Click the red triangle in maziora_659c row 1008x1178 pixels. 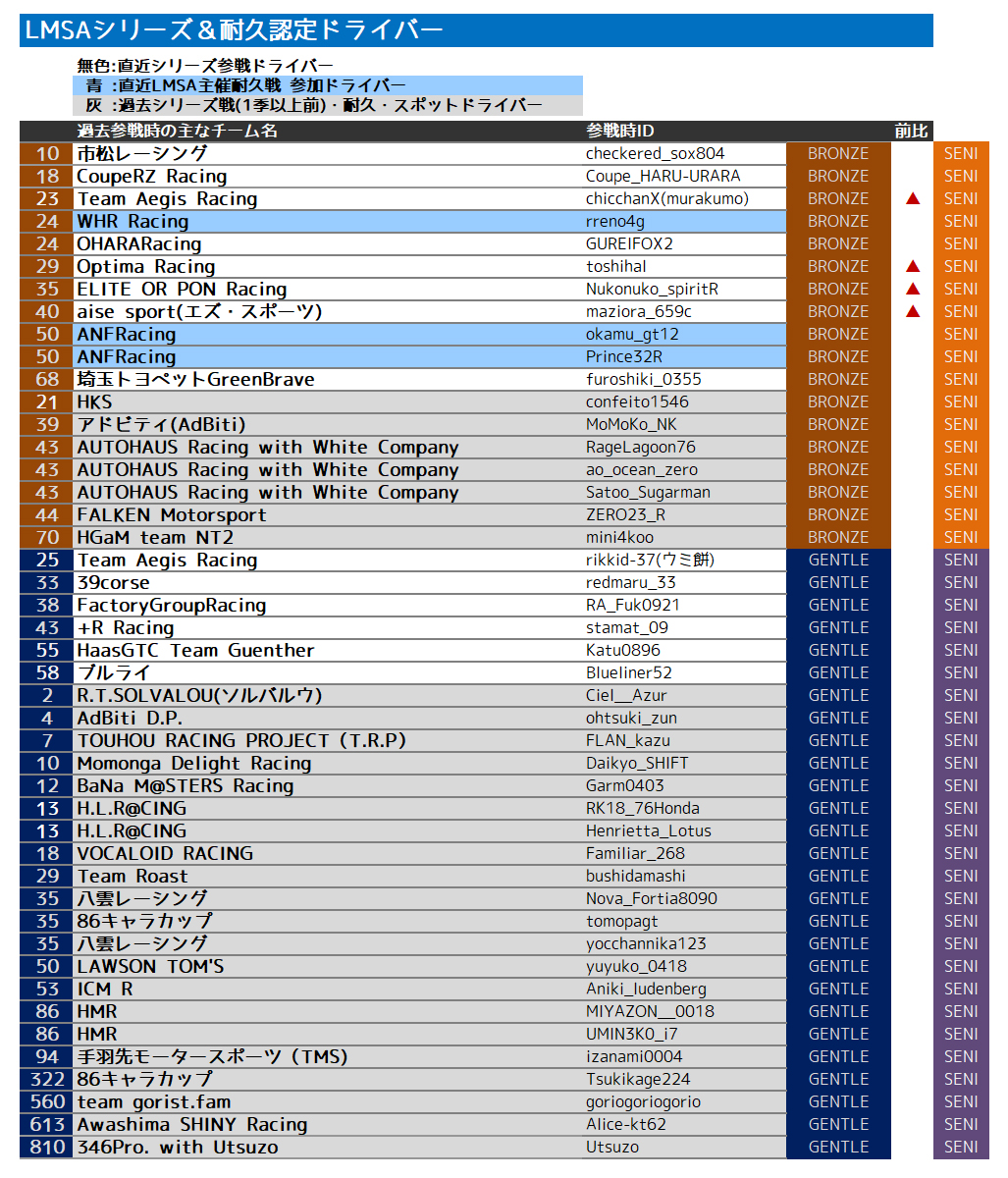tap(913, 312)
